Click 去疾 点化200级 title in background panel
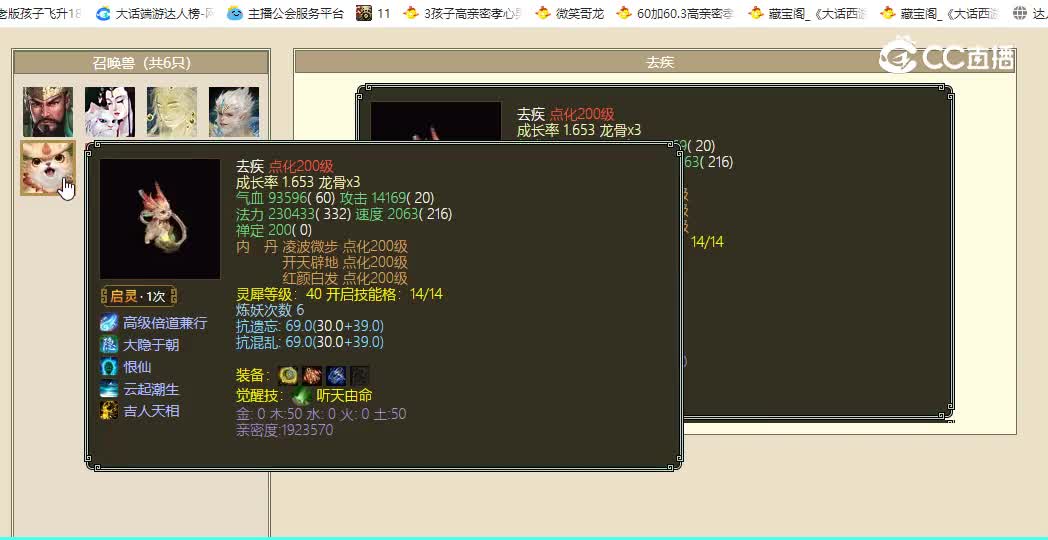 [x=565, y=114]
